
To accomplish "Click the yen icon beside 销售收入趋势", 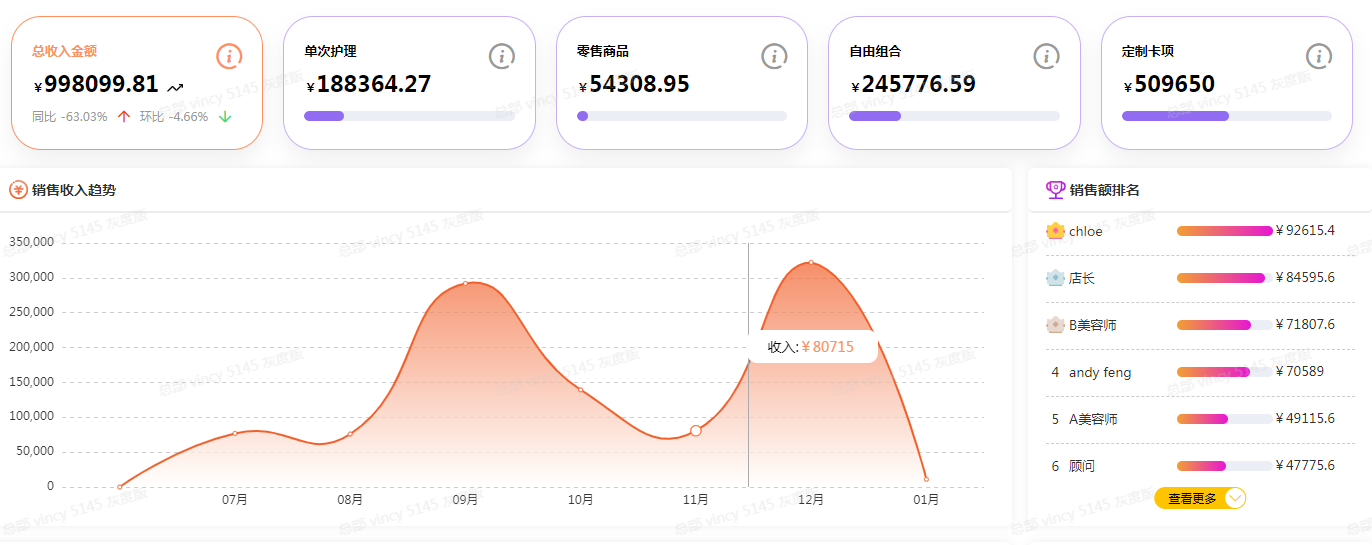I will [x=18, y=190].
